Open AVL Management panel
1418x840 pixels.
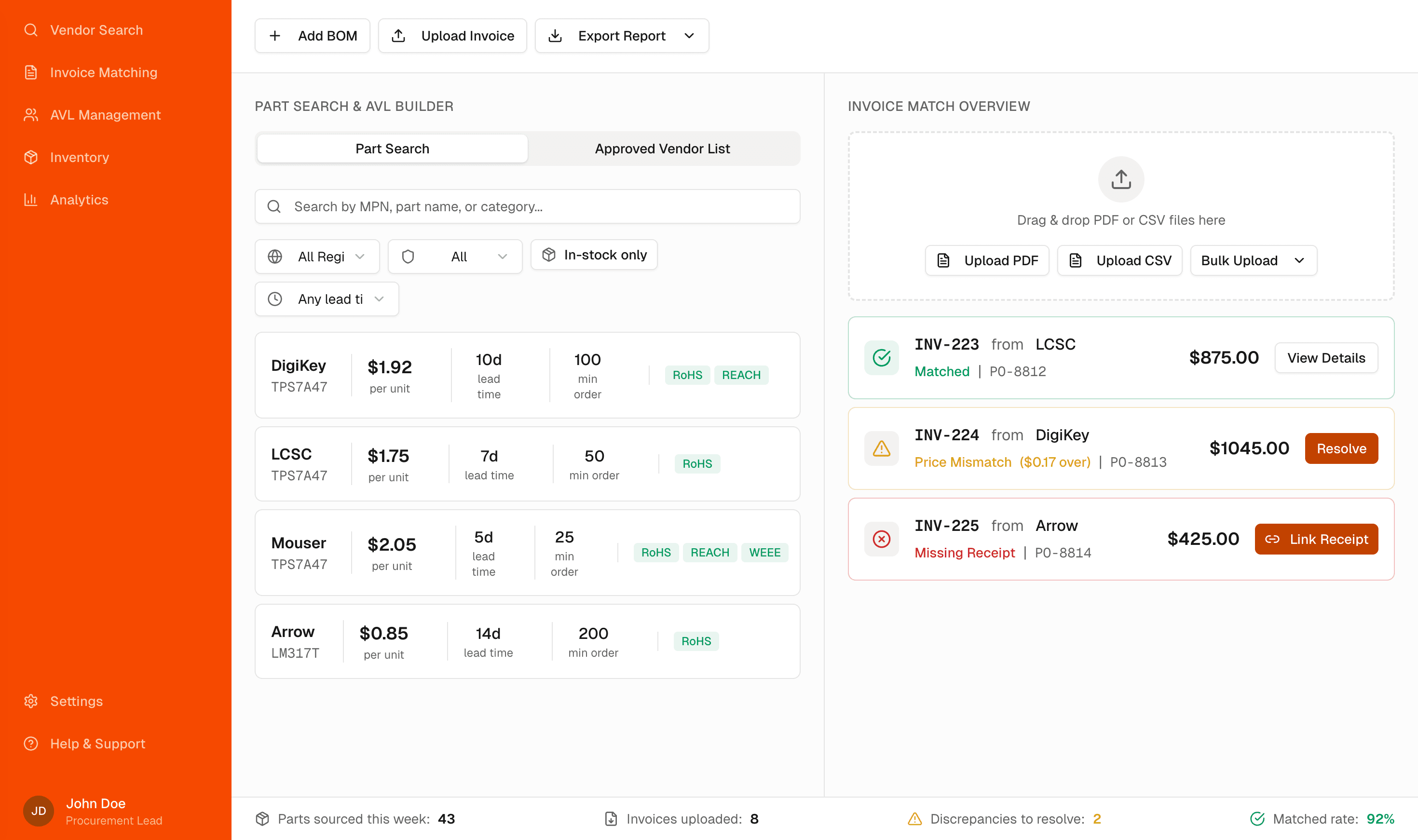click(105, 114)
